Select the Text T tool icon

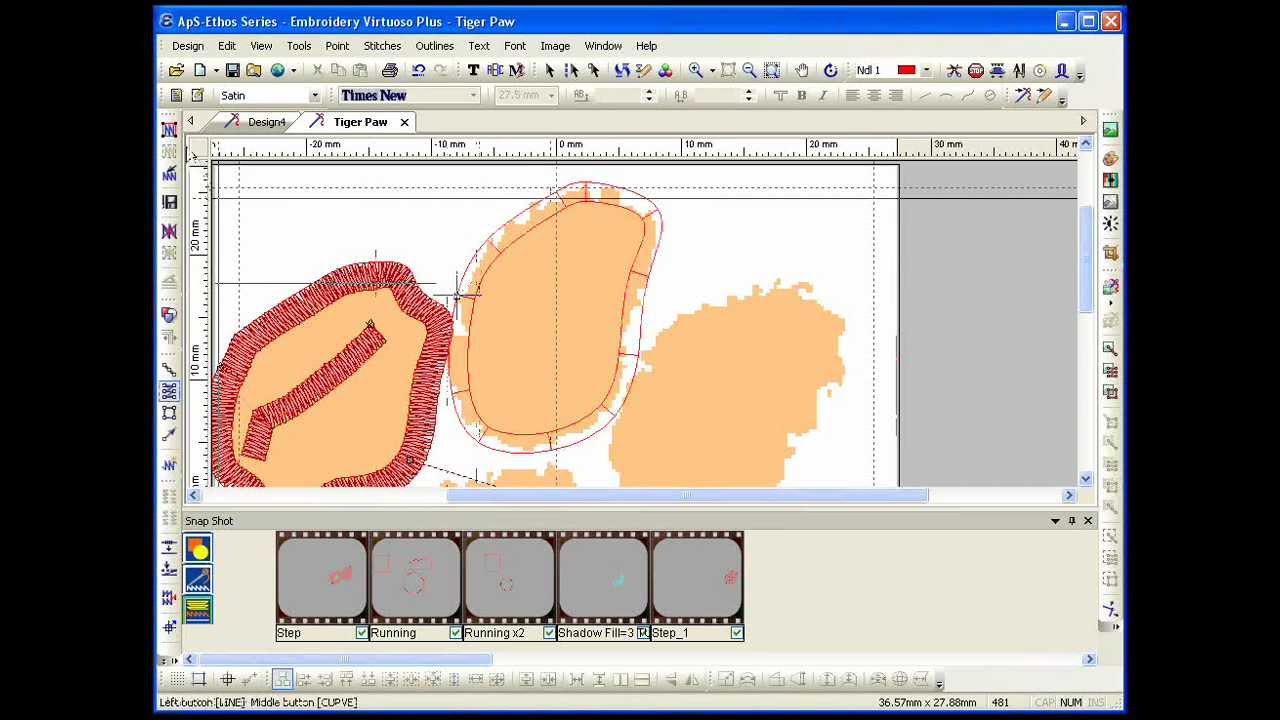[x=473, y=70]
